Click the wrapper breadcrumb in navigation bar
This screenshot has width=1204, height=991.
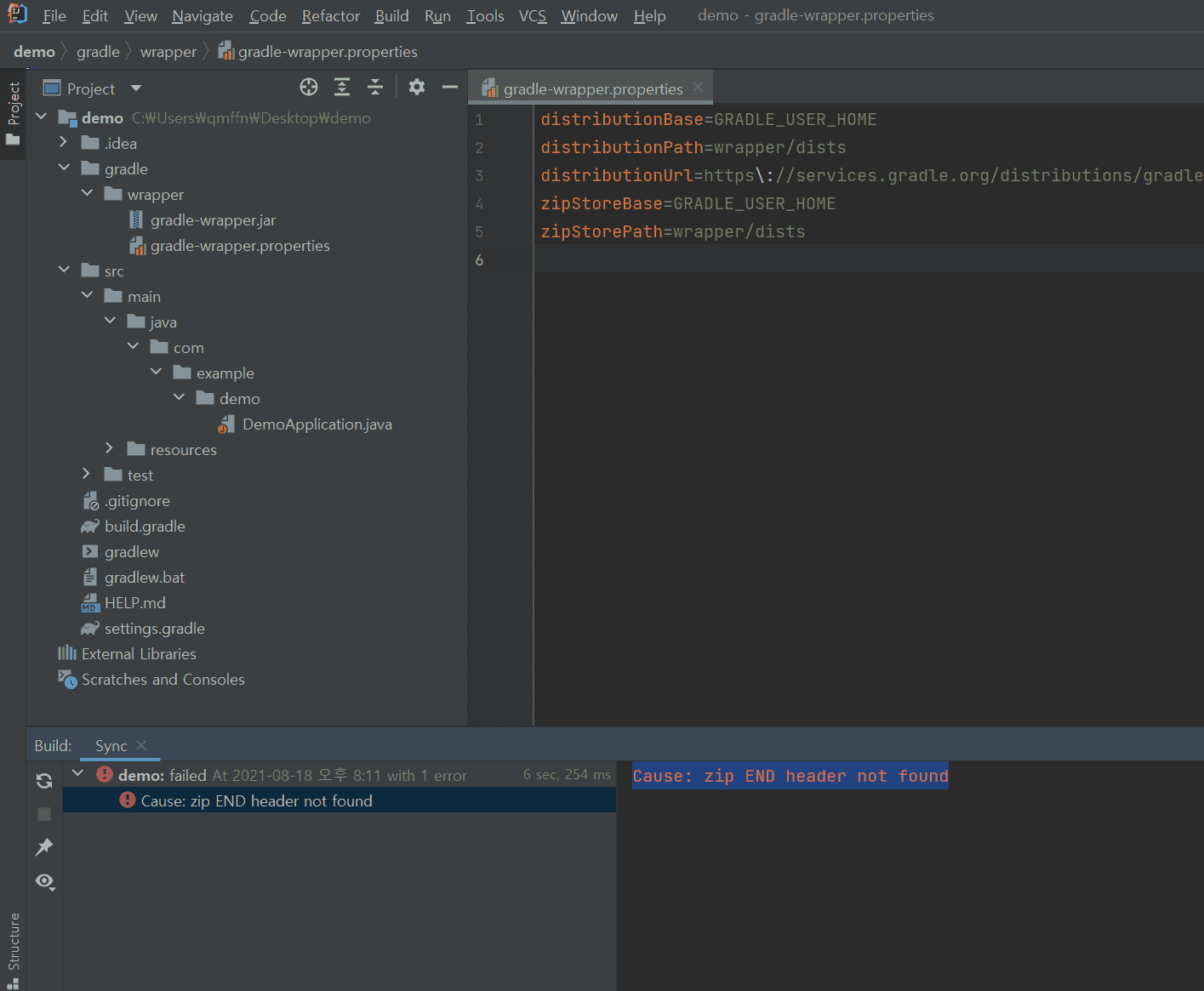168,52
